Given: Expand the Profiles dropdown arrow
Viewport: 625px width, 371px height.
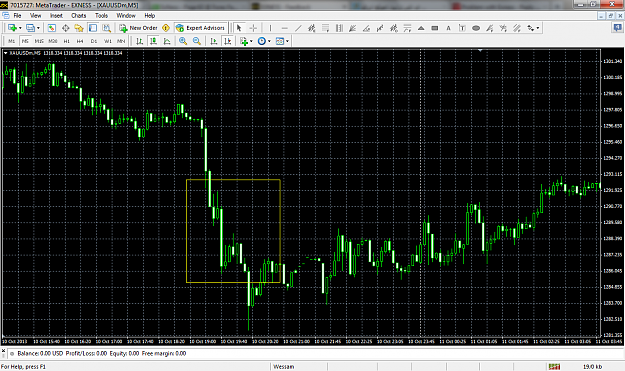Looking at the screenshot, I should coord(38,28).
